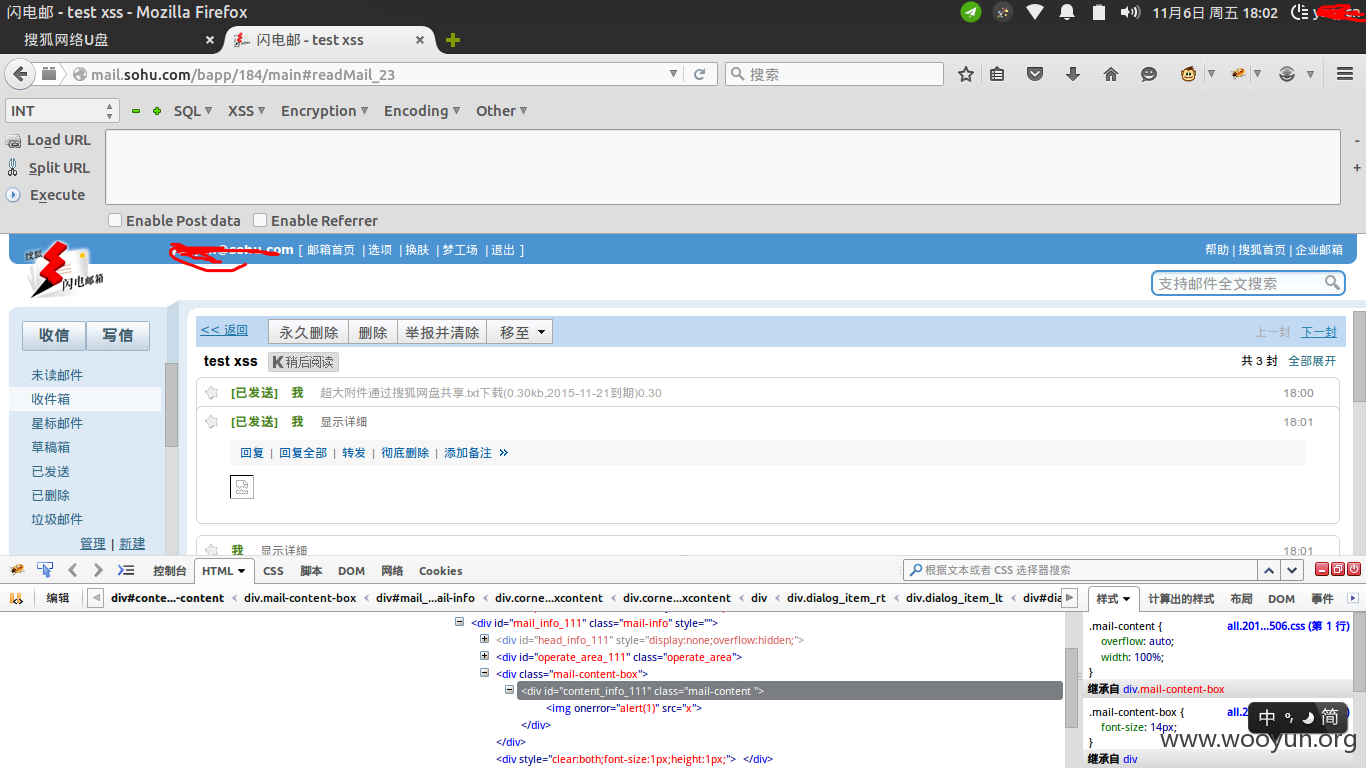Open the bookmarks list icon
This screenshot has width=1366, height=768.
pos(997,74)
